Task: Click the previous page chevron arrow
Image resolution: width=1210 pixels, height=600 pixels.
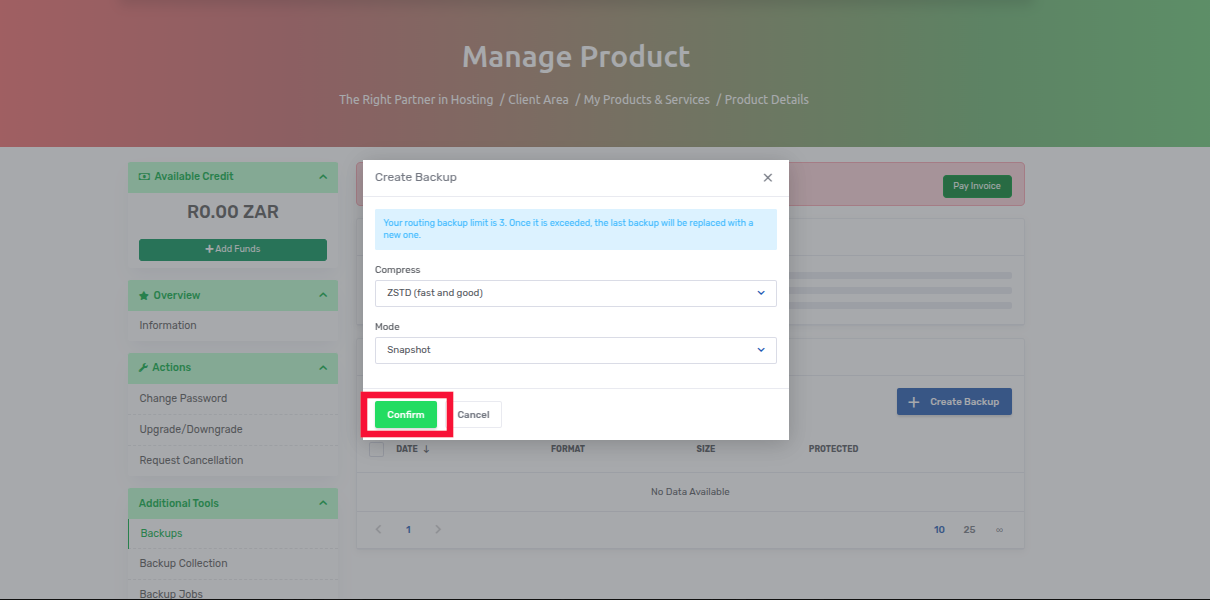Action: coord(378,529)
